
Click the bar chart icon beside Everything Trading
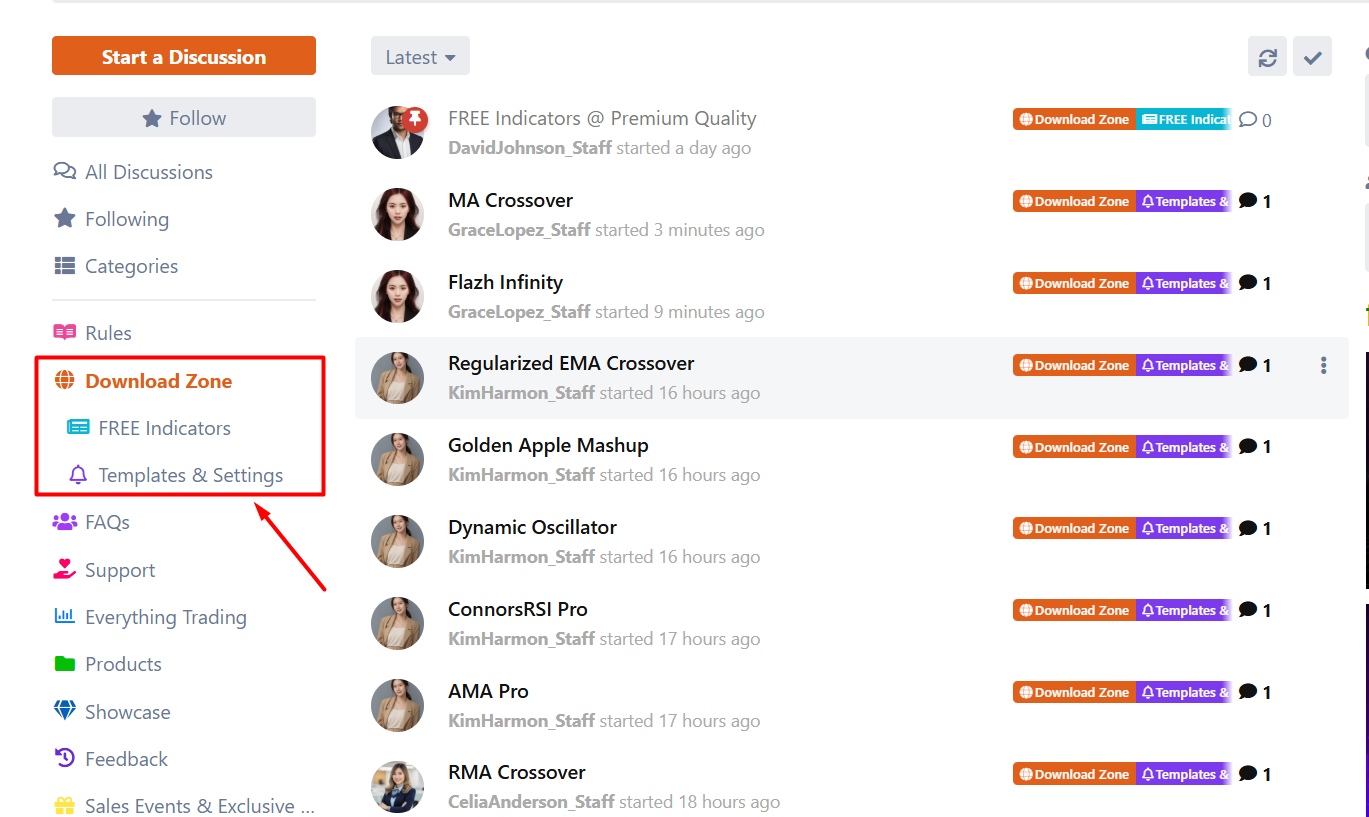65,616
